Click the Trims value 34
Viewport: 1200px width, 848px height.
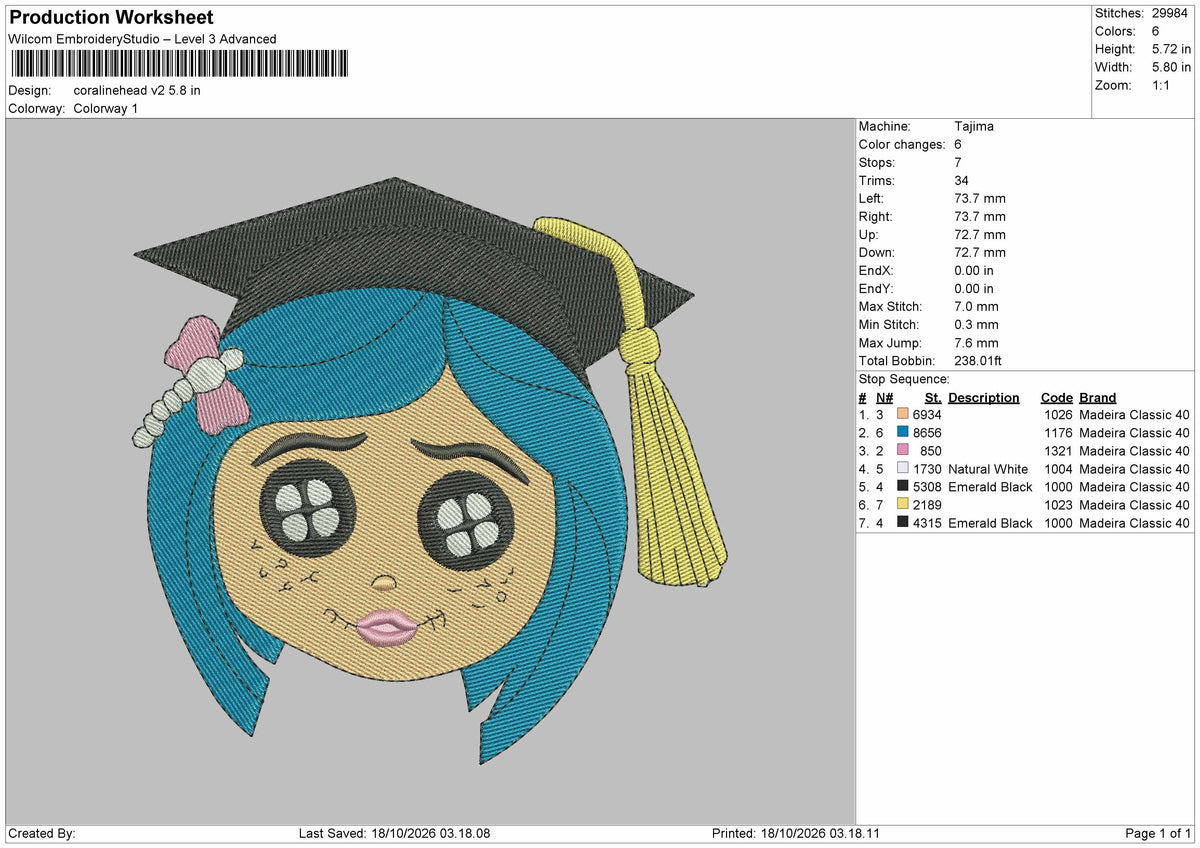962,181
